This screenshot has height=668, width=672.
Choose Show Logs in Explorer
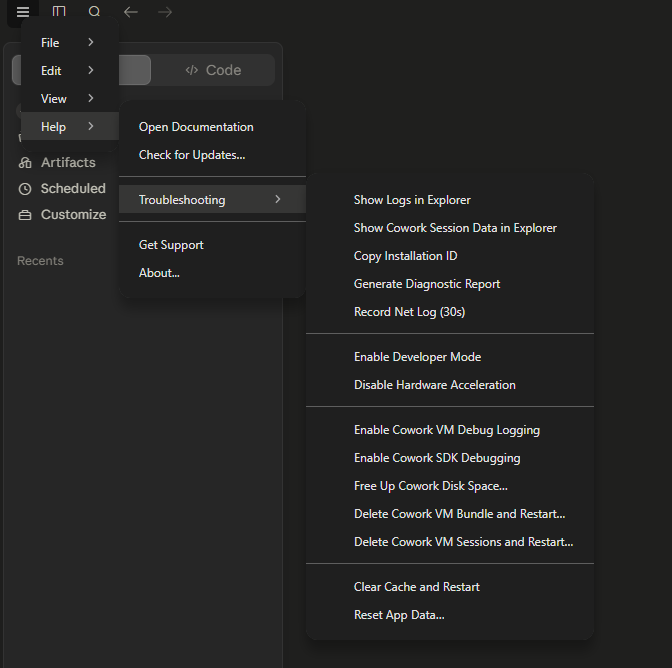(450, 200)
